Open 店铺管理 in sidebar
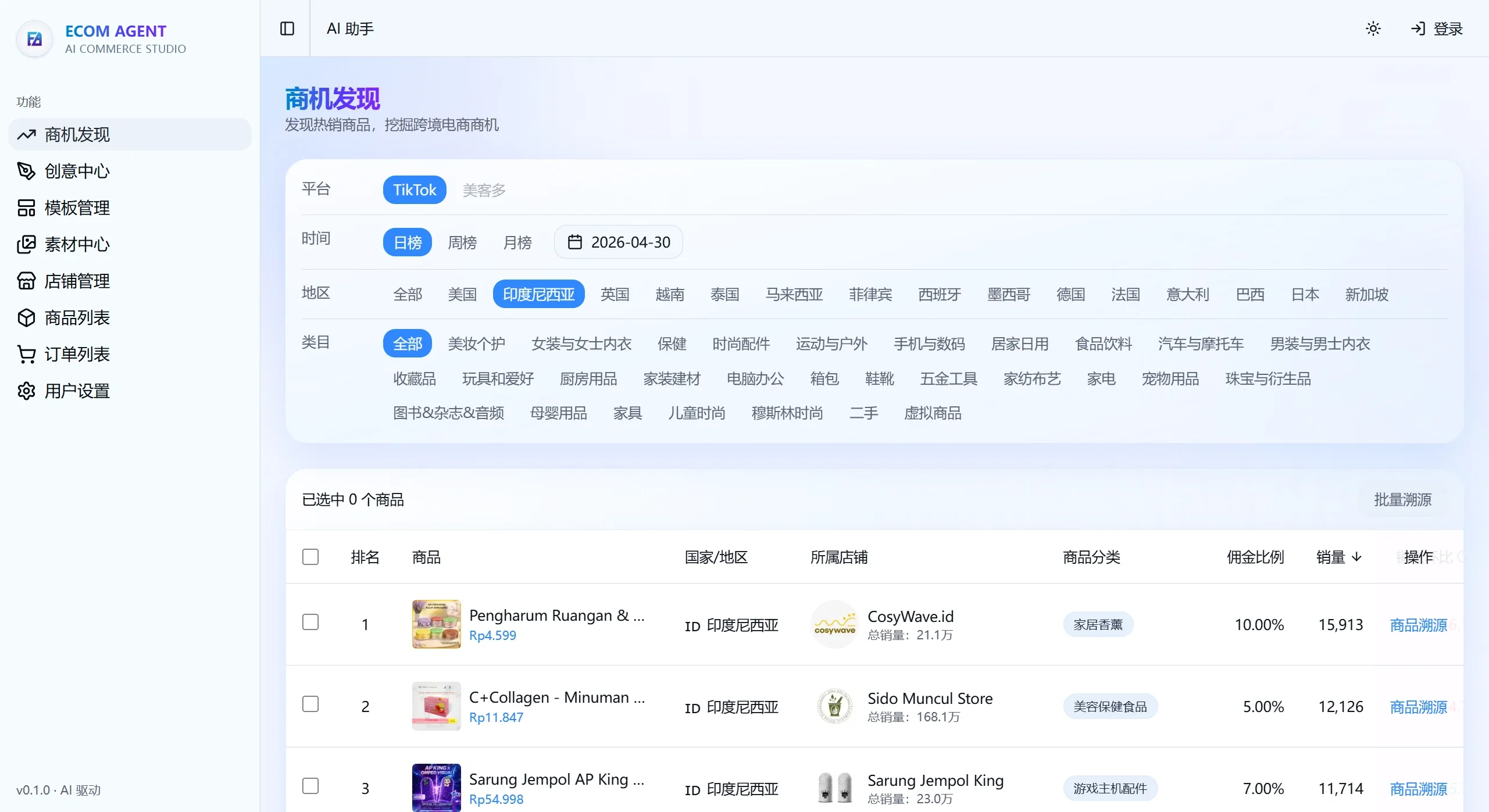This screenshot has height=812, width=1489. [130, 281]
